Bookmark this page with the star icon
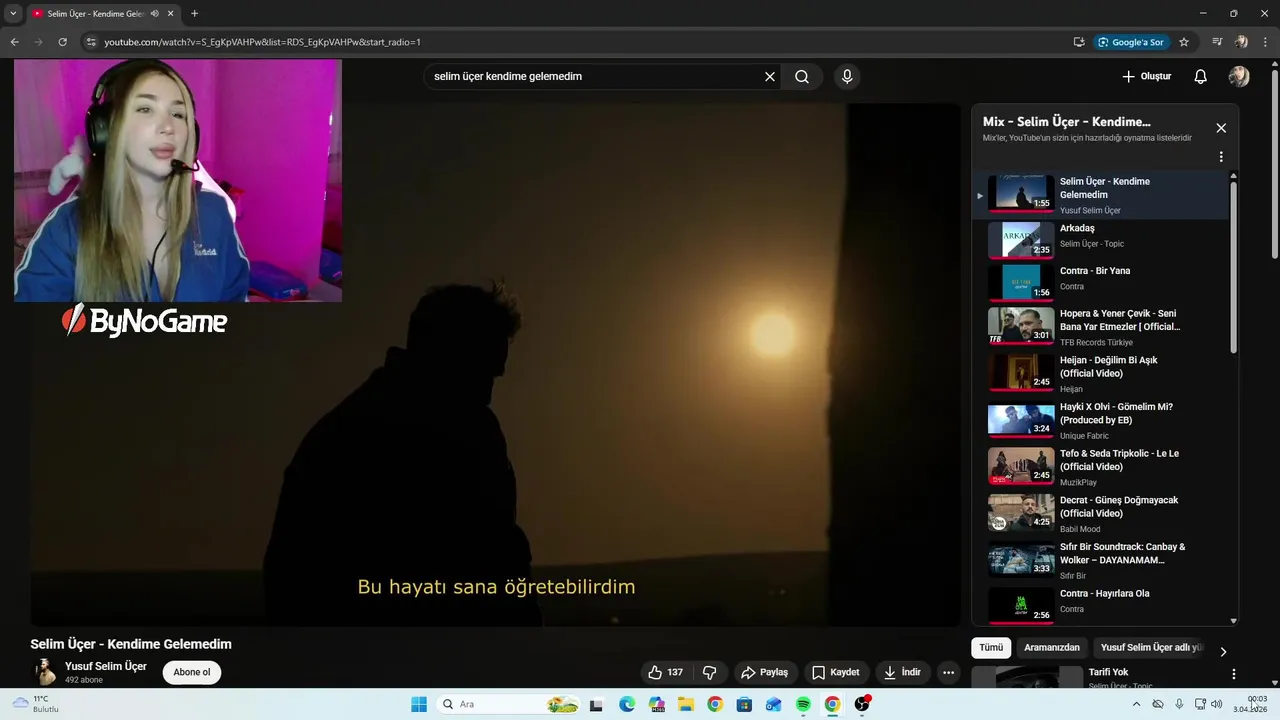 (1184, 42)
